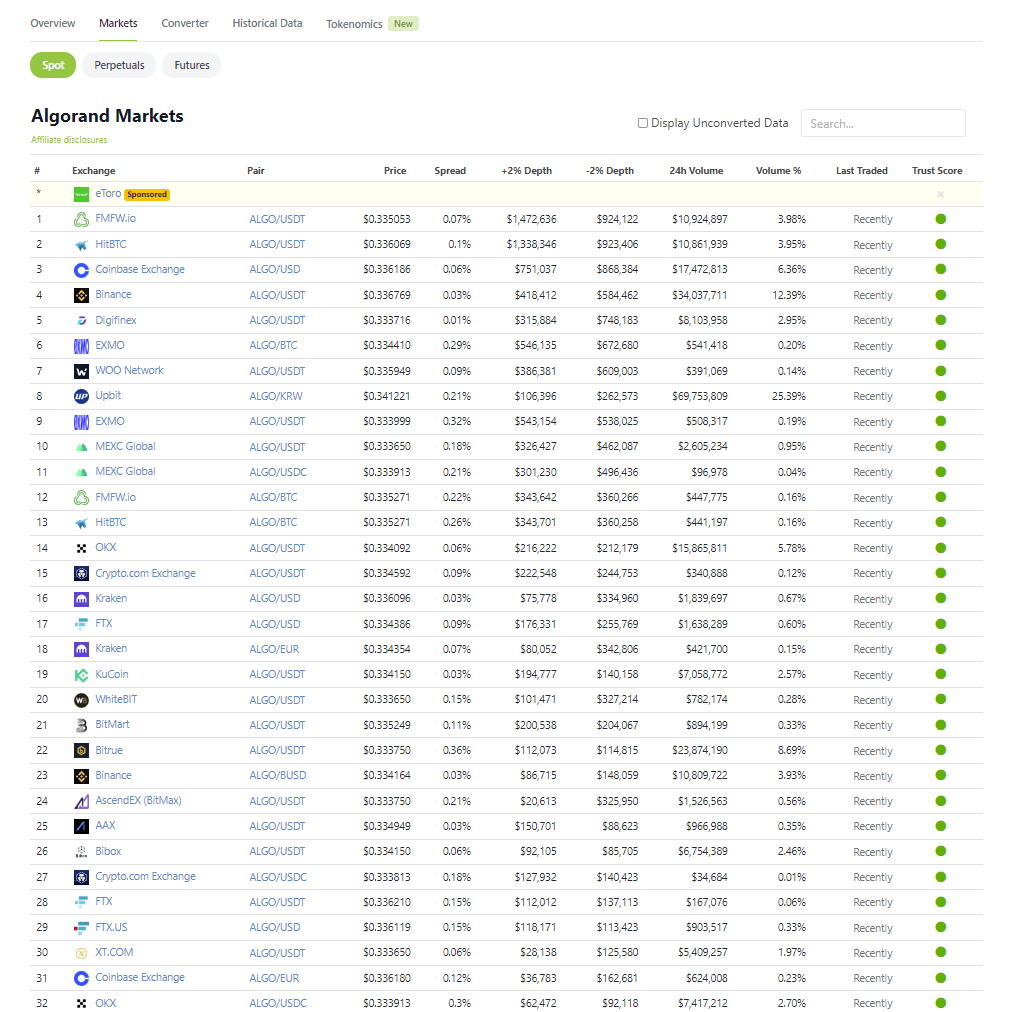Open the Affiliate disclosures link
Screen dimensions: 1018x1012
point(69,140)
